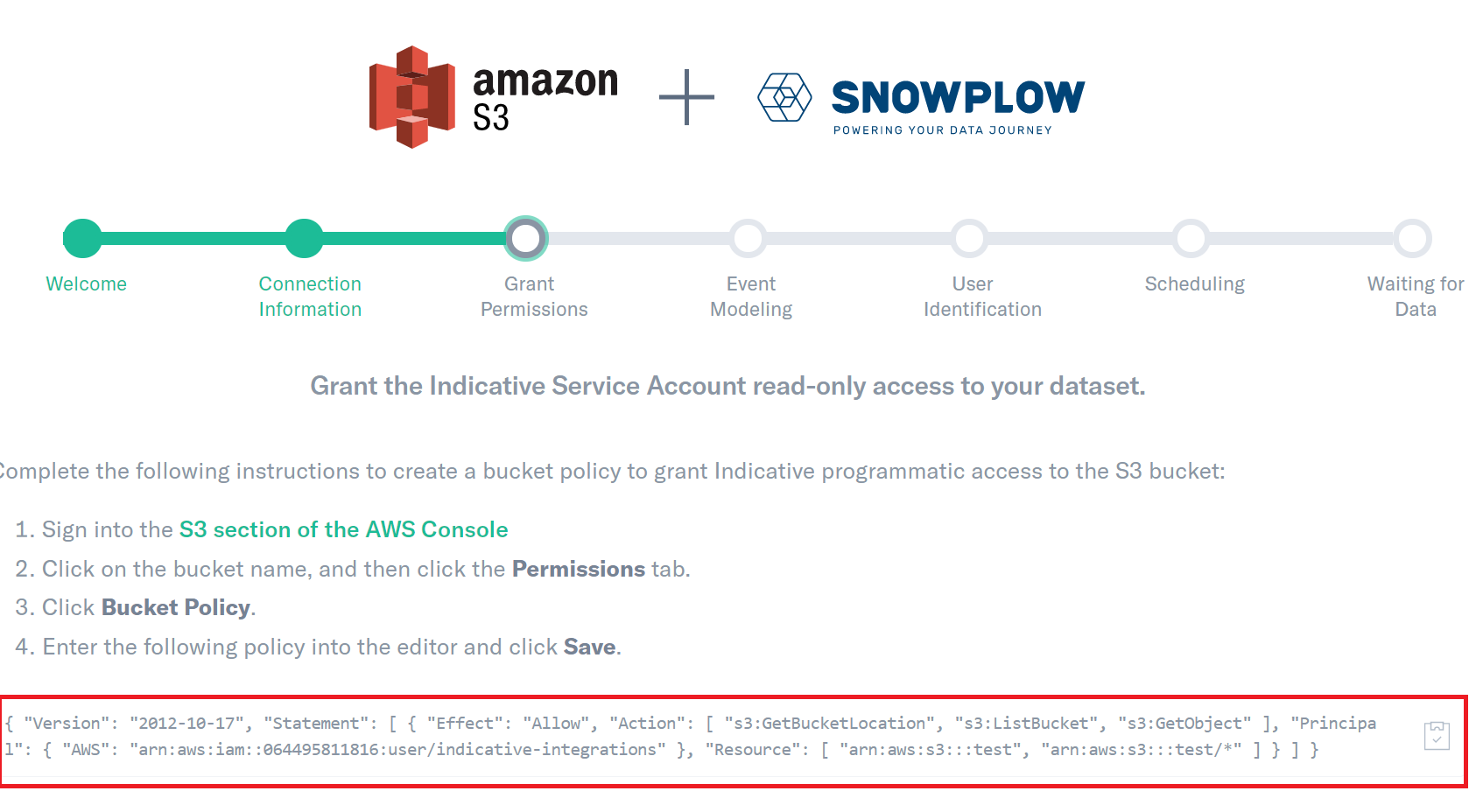
Task: Select the Connection Information step circle
Action: click(305, 238)
